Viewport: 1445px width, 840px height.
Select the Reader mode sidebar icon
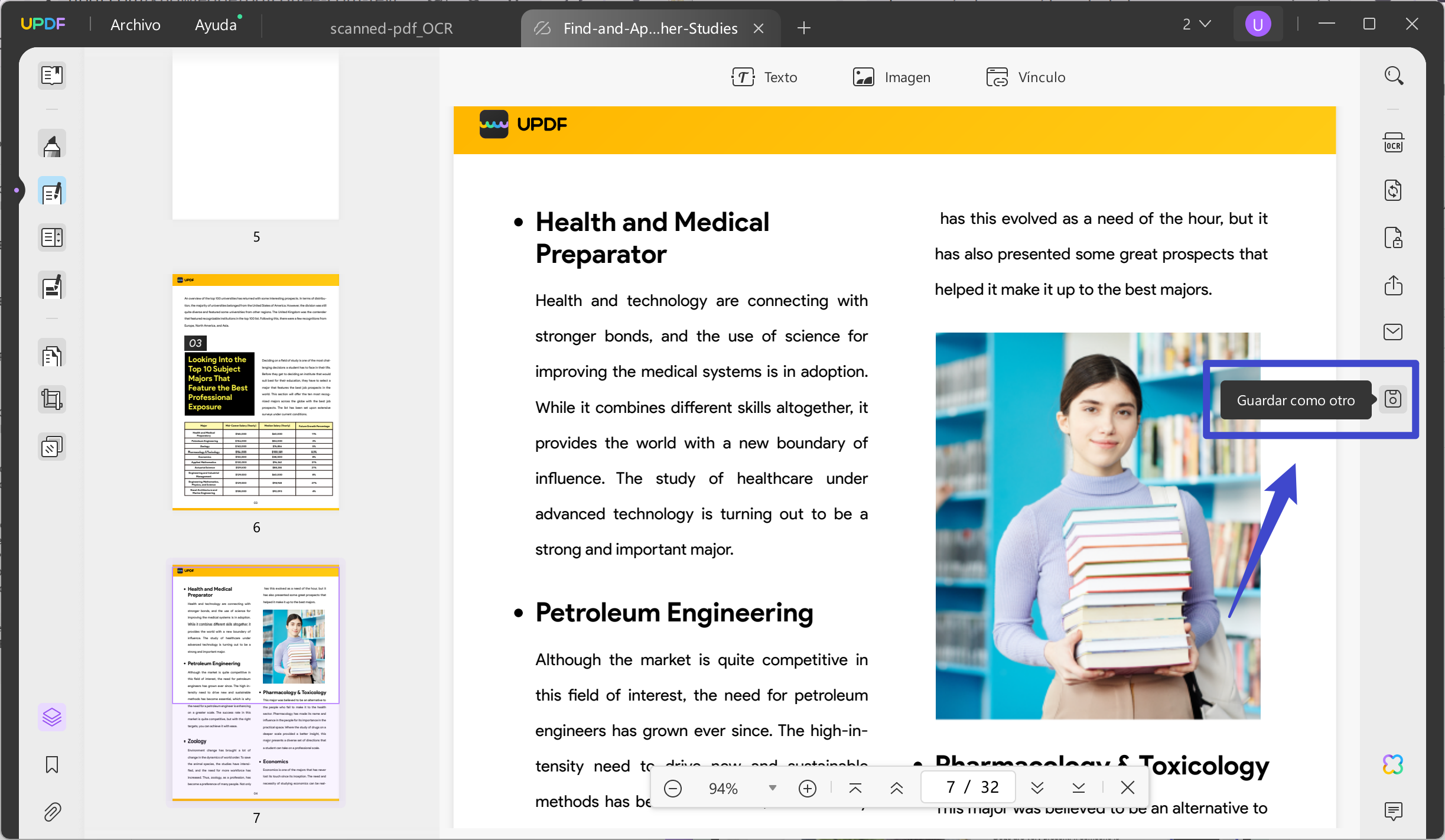pos(52,76)
